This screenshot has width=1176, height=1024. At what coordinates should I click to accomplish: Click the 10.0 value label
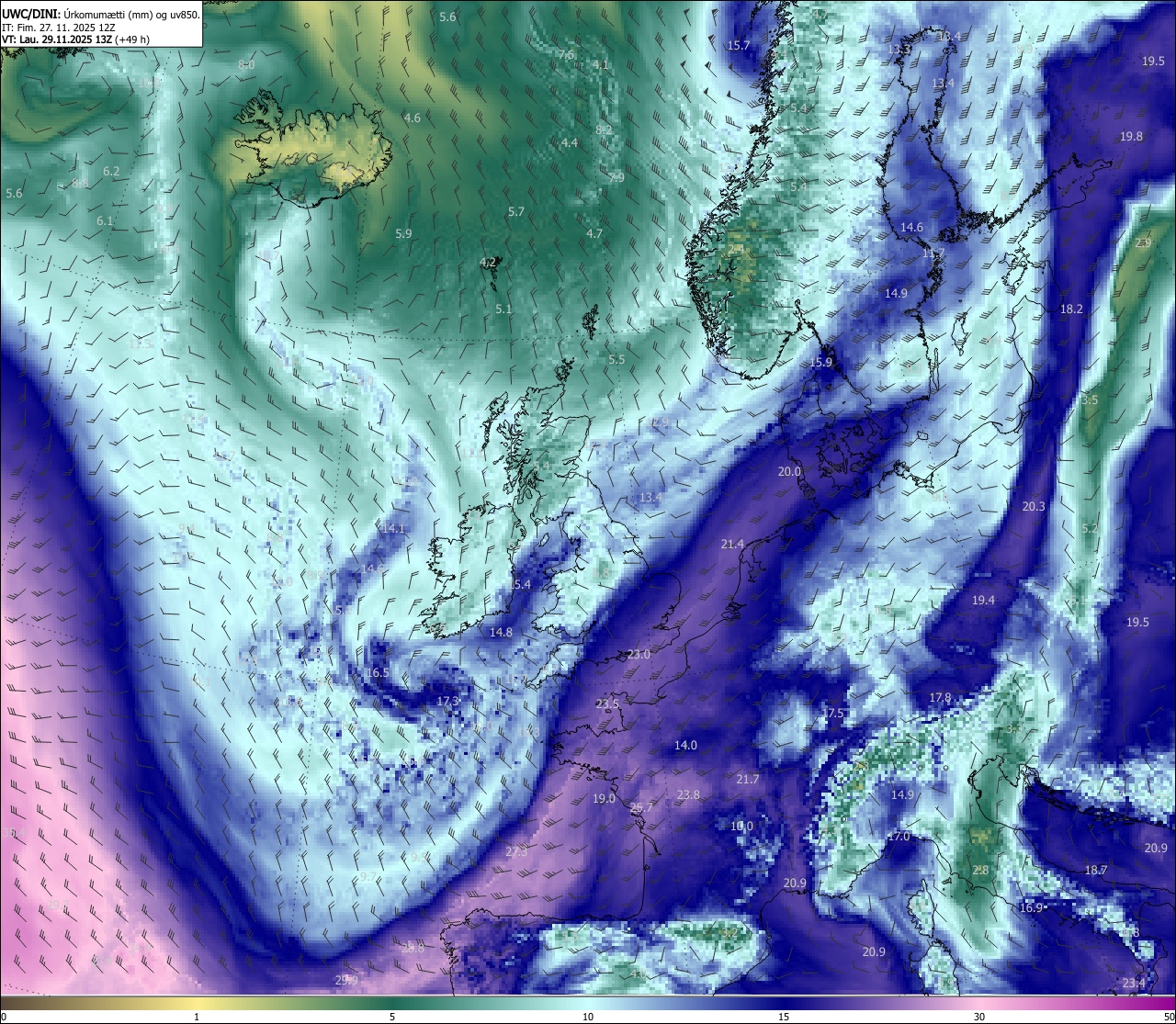click(x=741, y=827)
